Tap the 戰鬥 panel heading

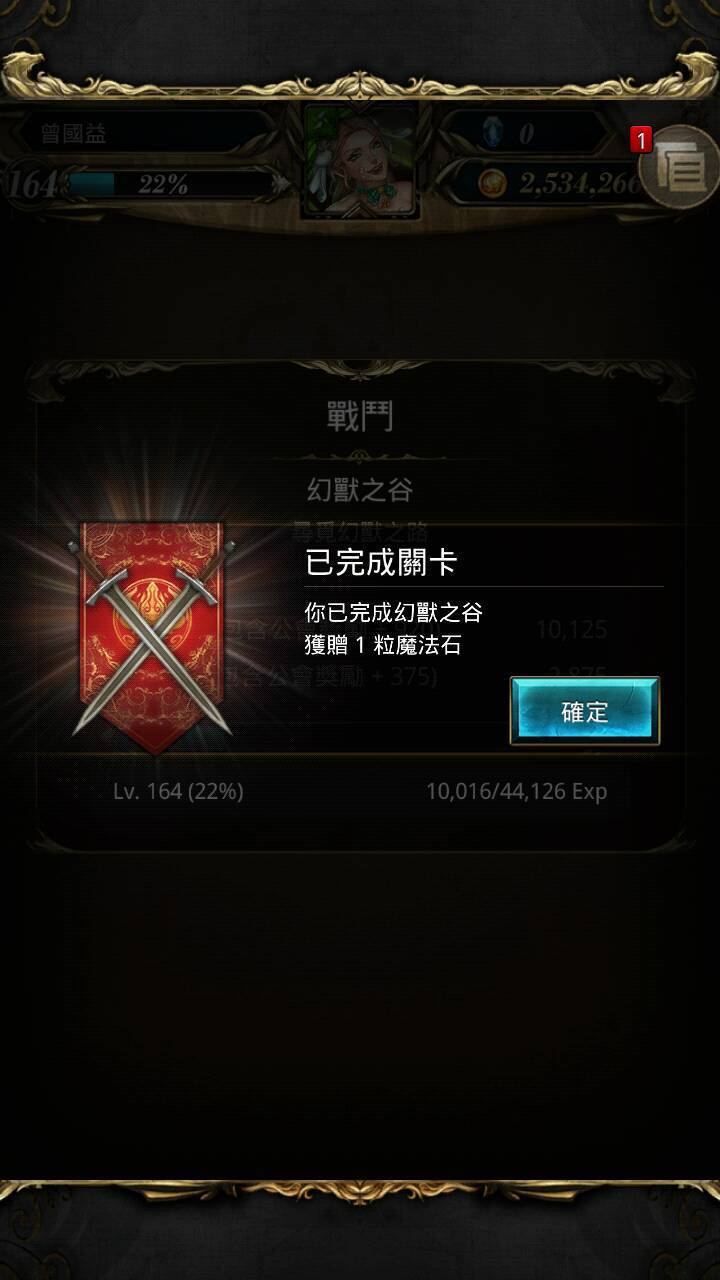[x=360, y=417]
